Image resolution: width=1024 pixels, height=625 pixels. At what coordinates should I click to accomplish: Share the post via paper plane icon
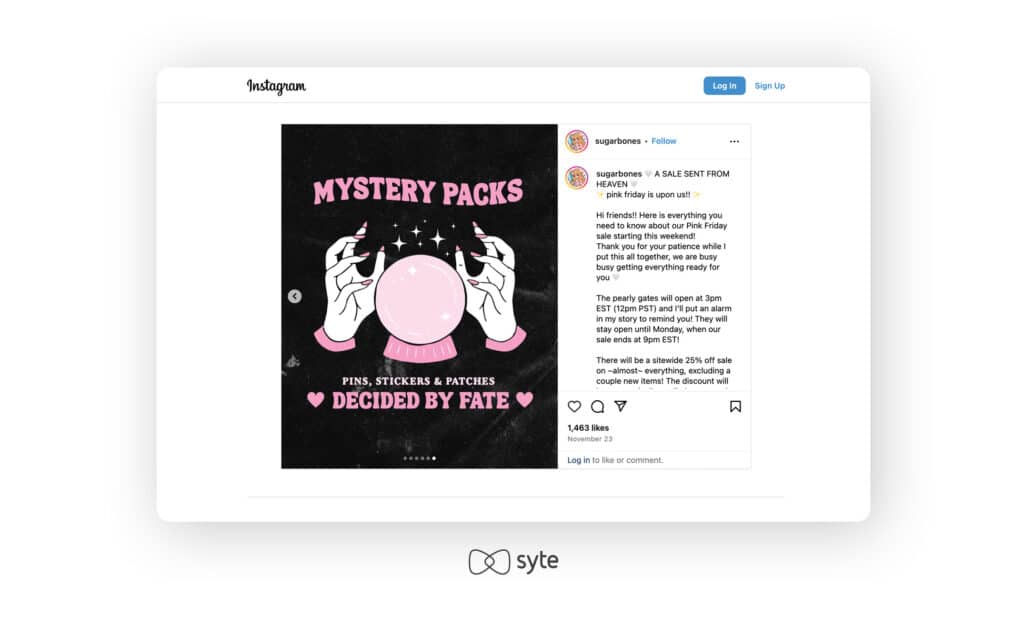620,406
